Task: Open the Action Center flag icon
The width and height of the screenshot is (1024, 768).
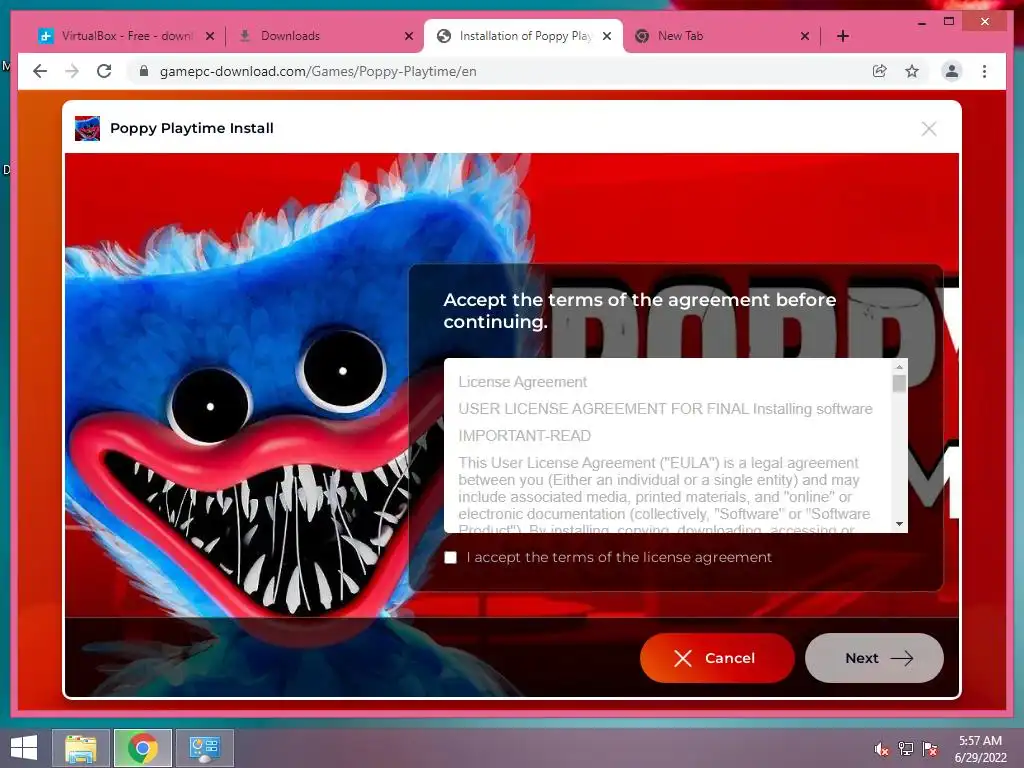Action: point(929,749)
